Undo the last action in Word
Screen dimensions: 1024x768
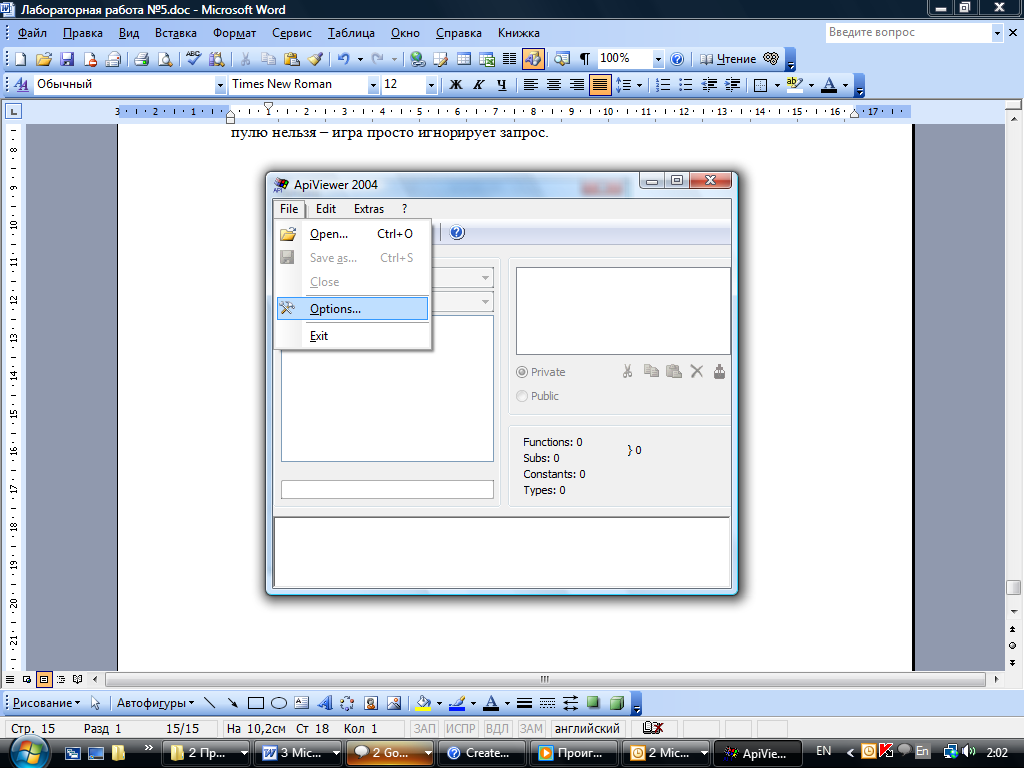coord(344,59)
